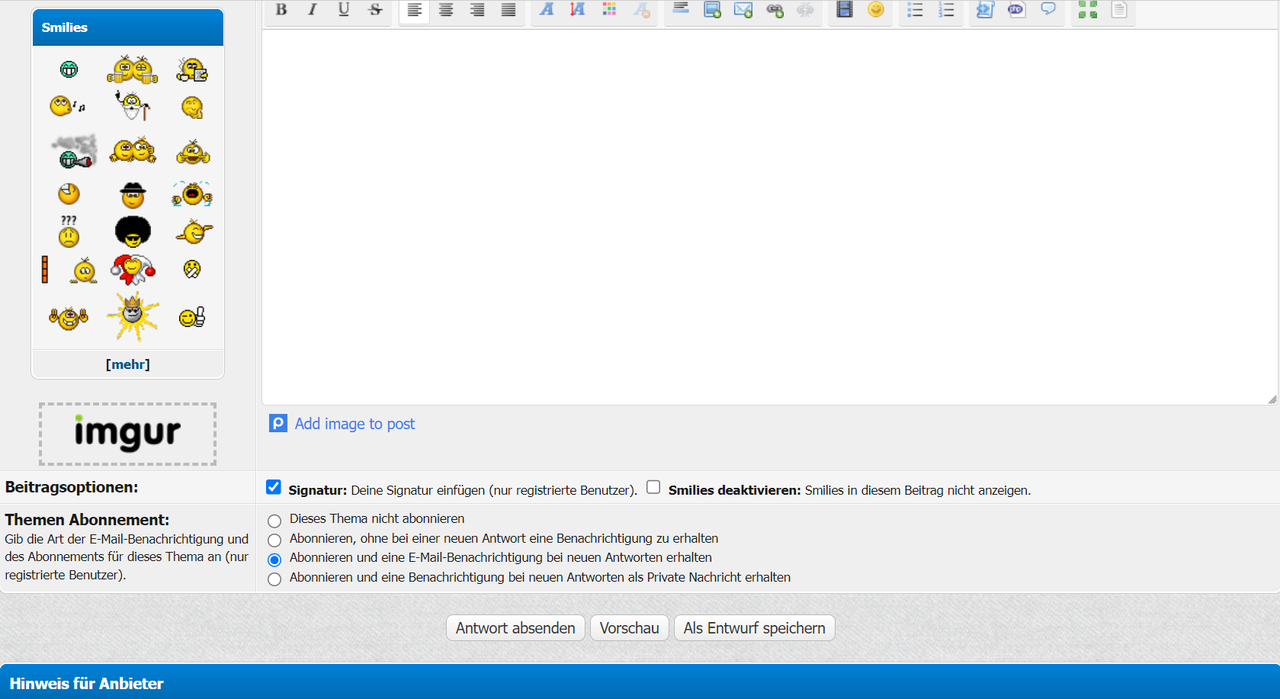Image resolution: width=1280 pixels, height=699 pixels.
Task: Insert an email link
Action: coord(743,10)
